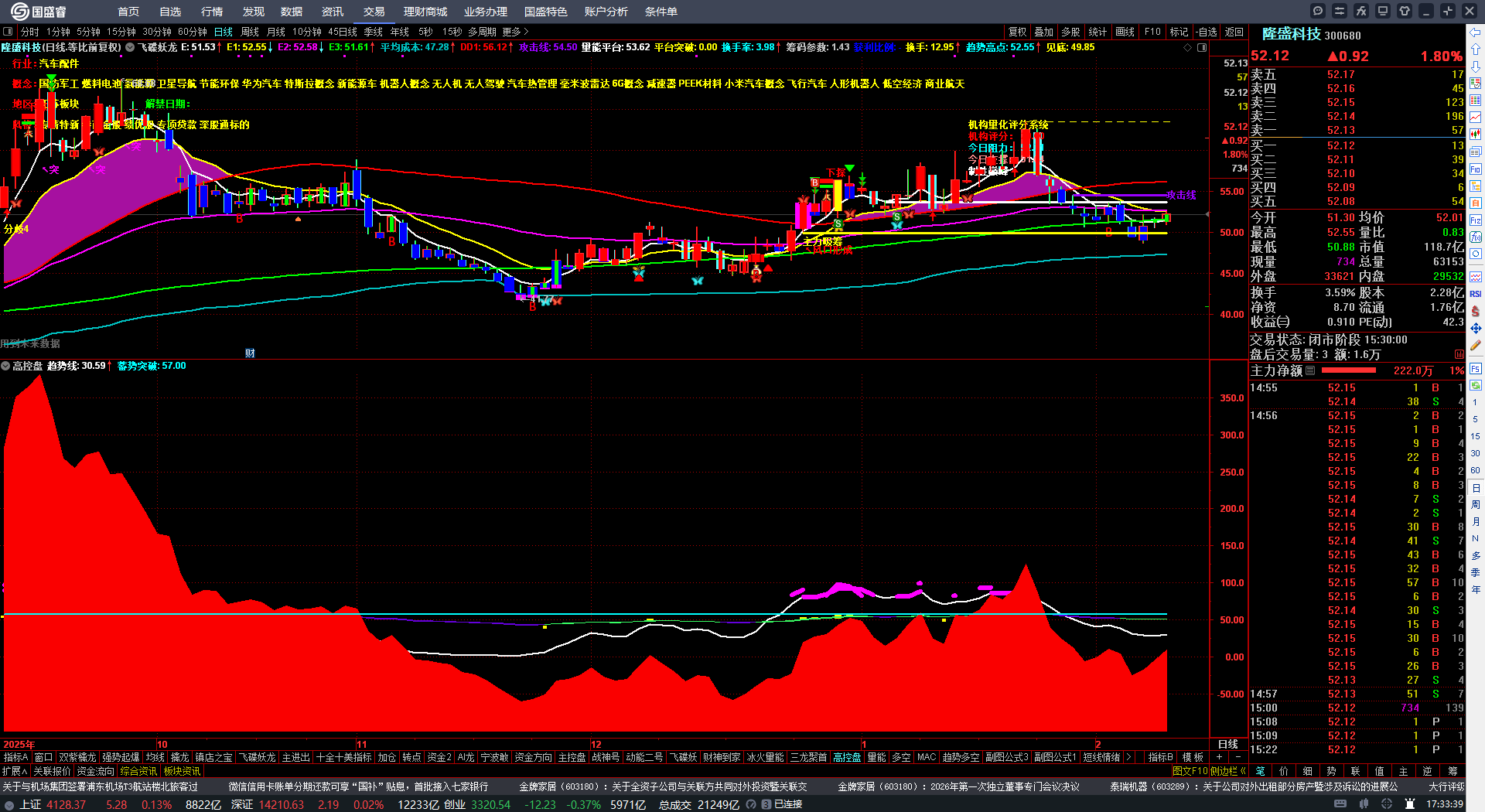
Task: Click the chart zoom-out minus button
Action: click(x=1237, y=757)
